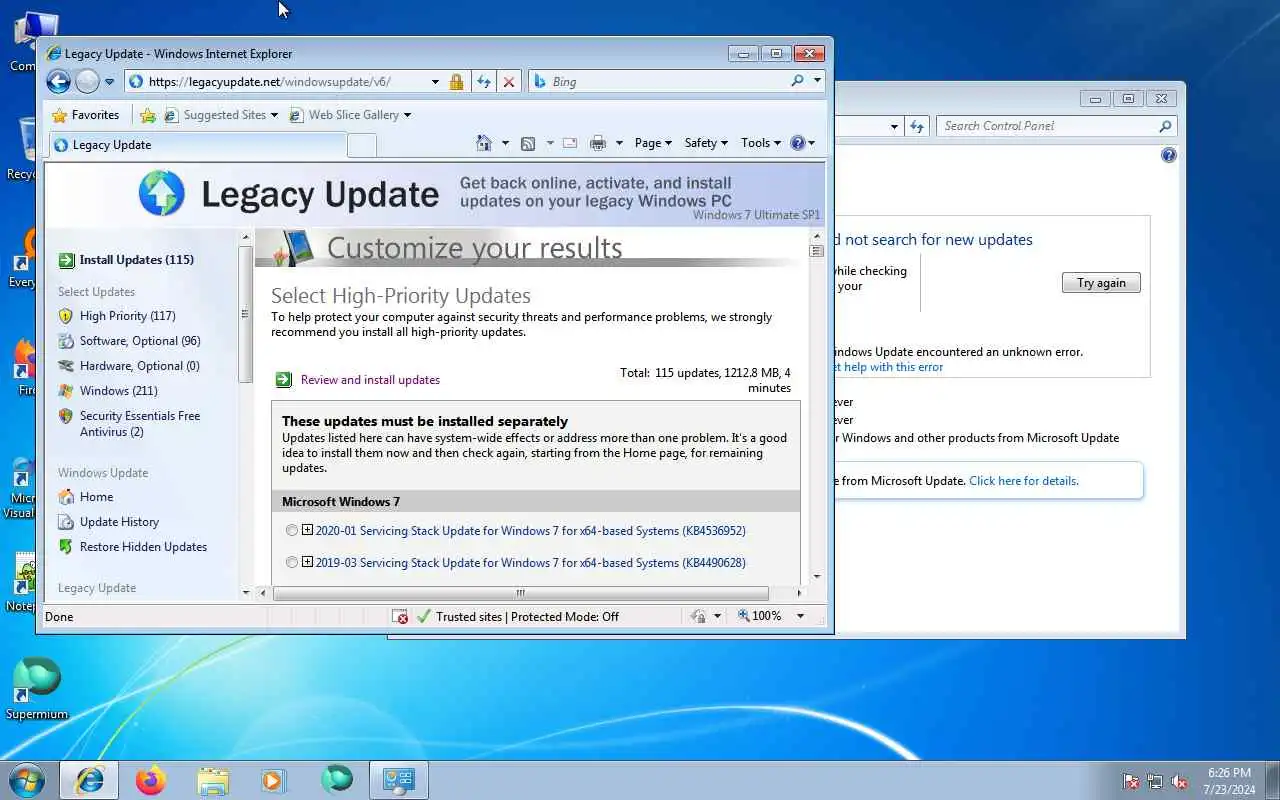Image resolution: width=1280 pixels, height=800 pixels.
Task: Click the Action Center flag in tray
Action: [1131, 781]
